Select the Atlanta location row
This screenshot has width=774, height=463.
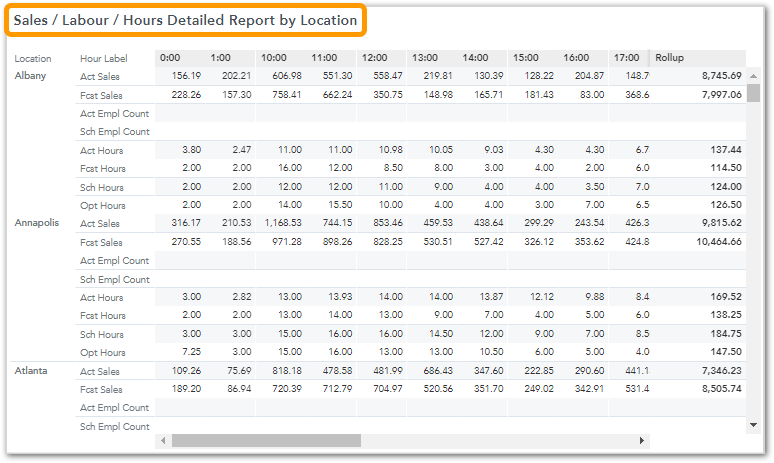click(32, 371)
